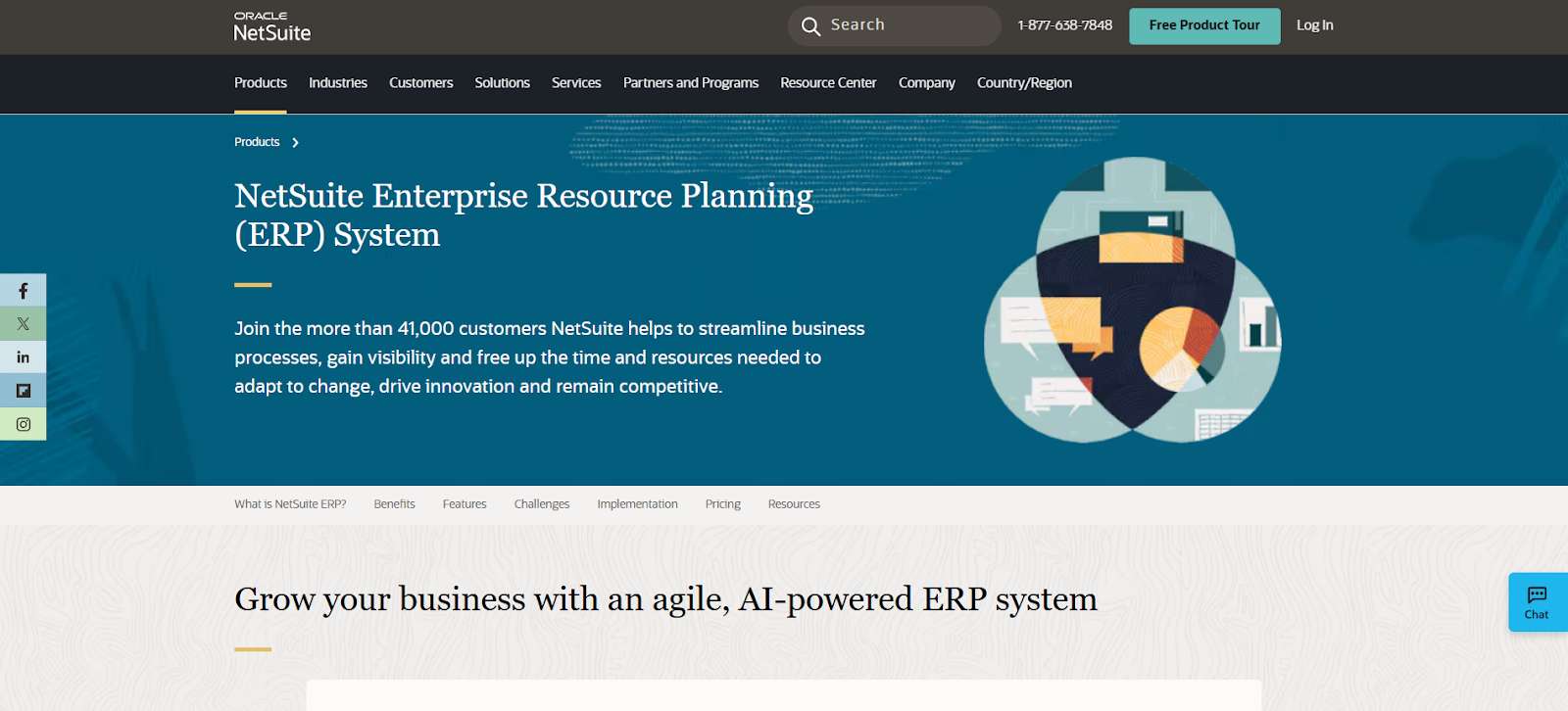1568x711 pixels.
Task: Click the search magnifier icon
Action: 810,26
